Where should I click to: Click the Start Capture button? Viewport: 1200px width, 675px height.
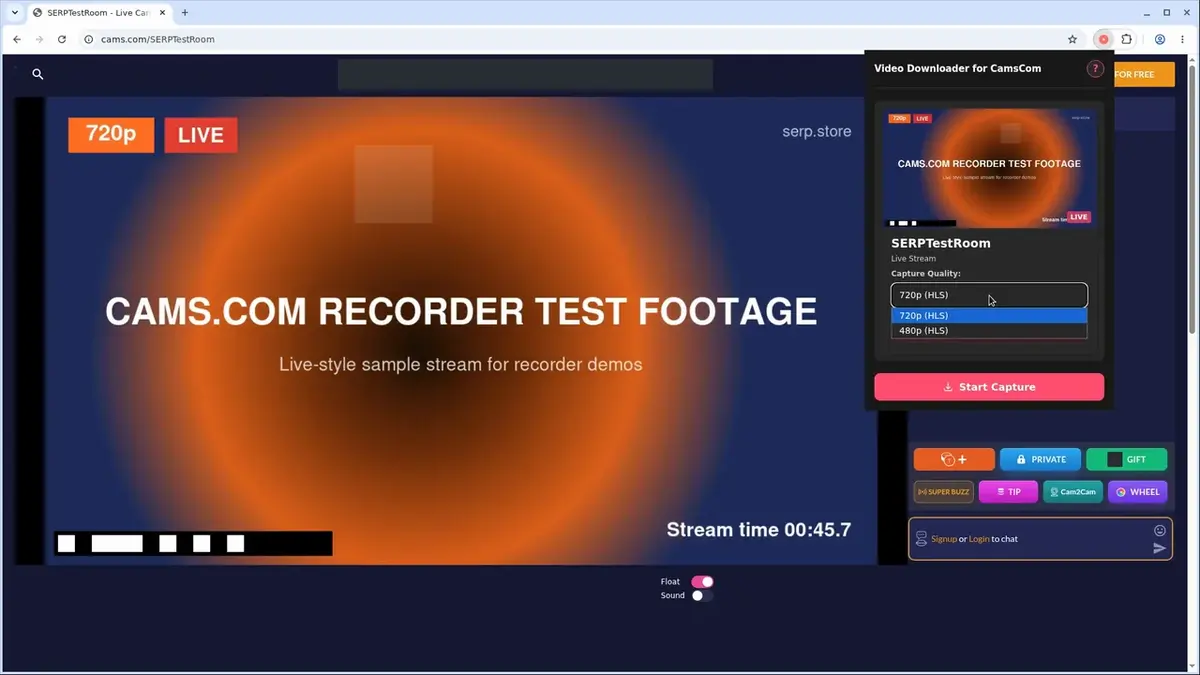point(989,387)
